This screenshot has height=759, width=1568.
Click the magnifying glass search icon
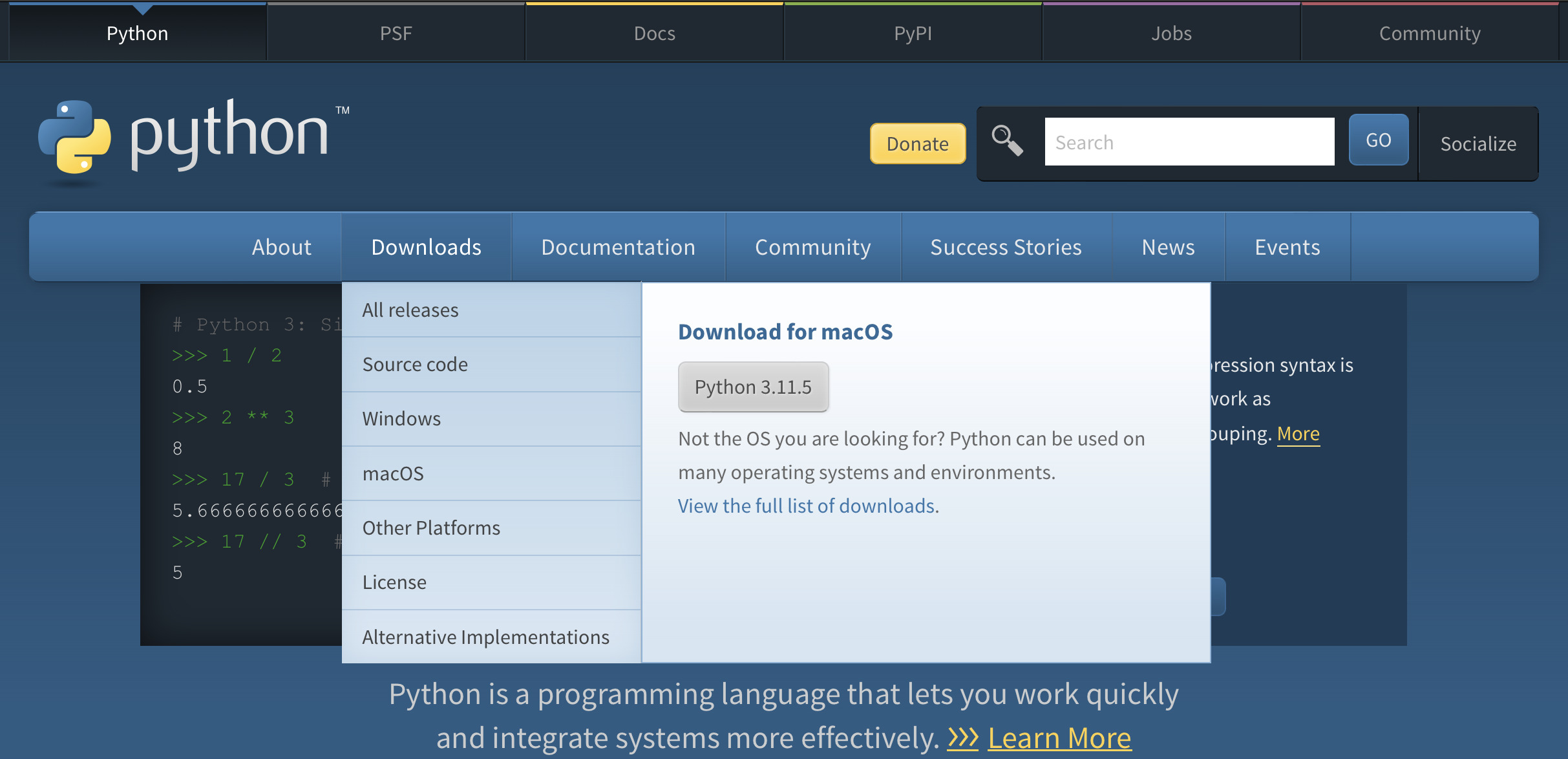pos(1007,141)
